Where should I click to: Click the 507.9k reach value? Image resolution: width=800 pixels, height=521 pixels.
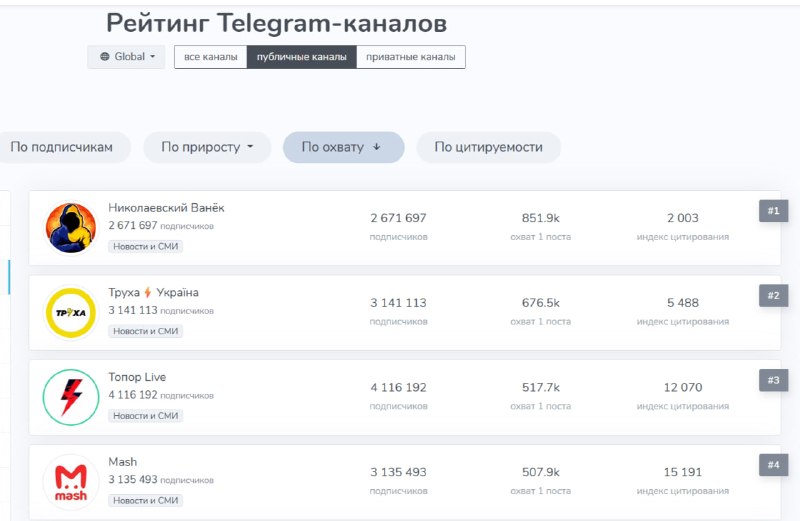541,472
